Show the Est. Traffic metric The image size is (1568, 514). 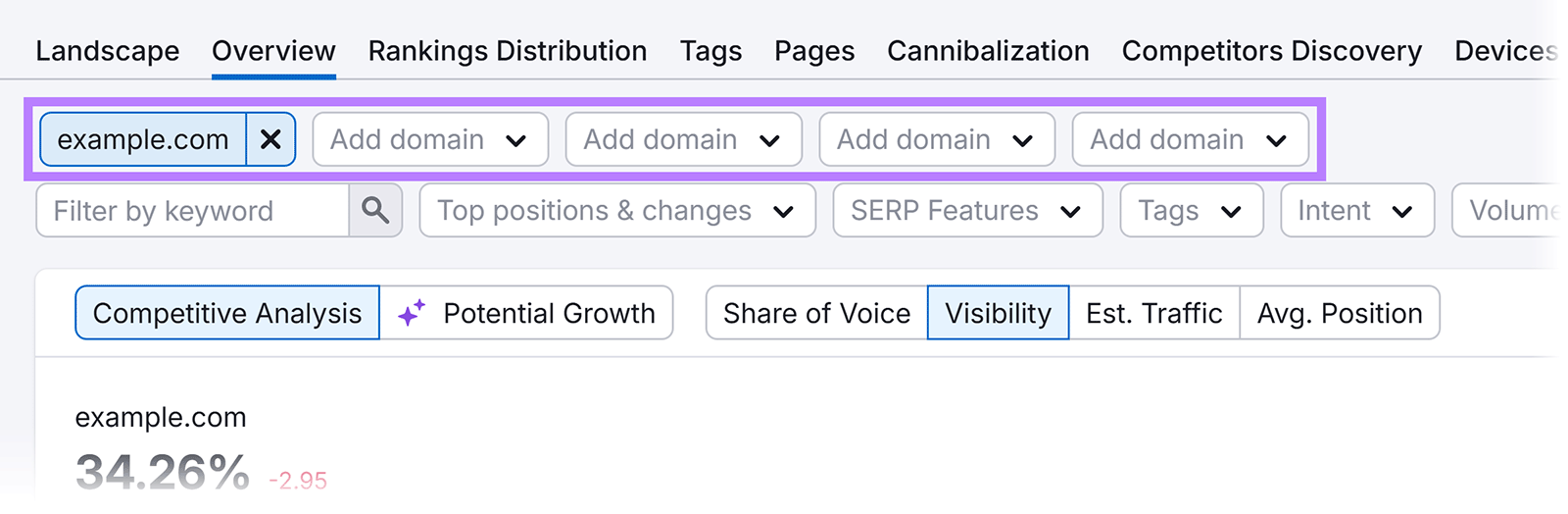(x=1153, y=313)
